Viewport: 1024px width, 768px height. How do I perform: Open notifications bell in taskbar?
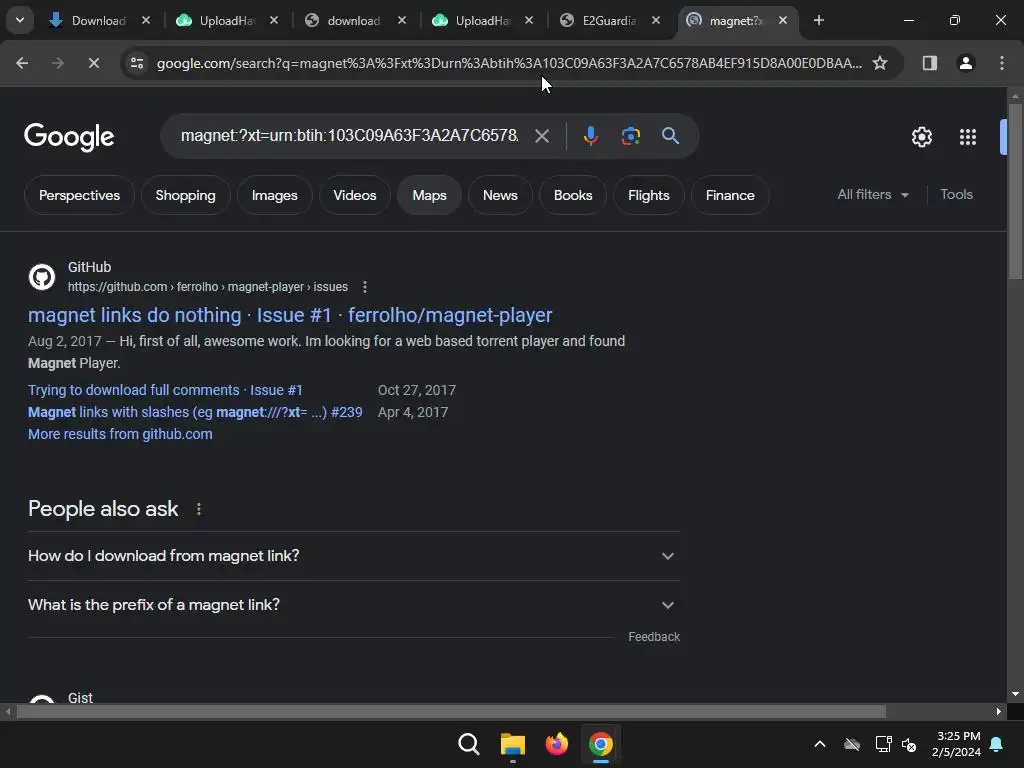pos(997,744)
